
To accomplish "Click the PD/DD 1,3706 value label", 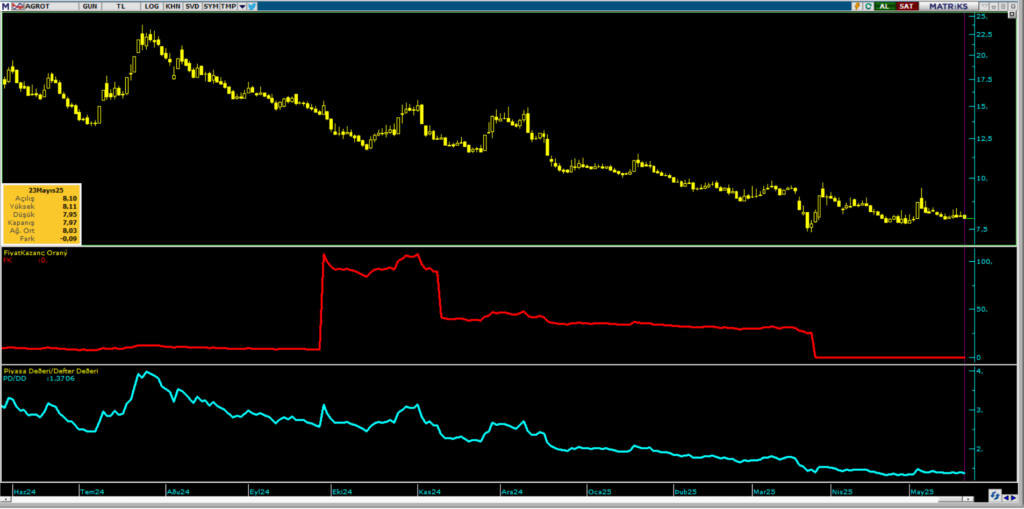I will click(x=39, y=378).
